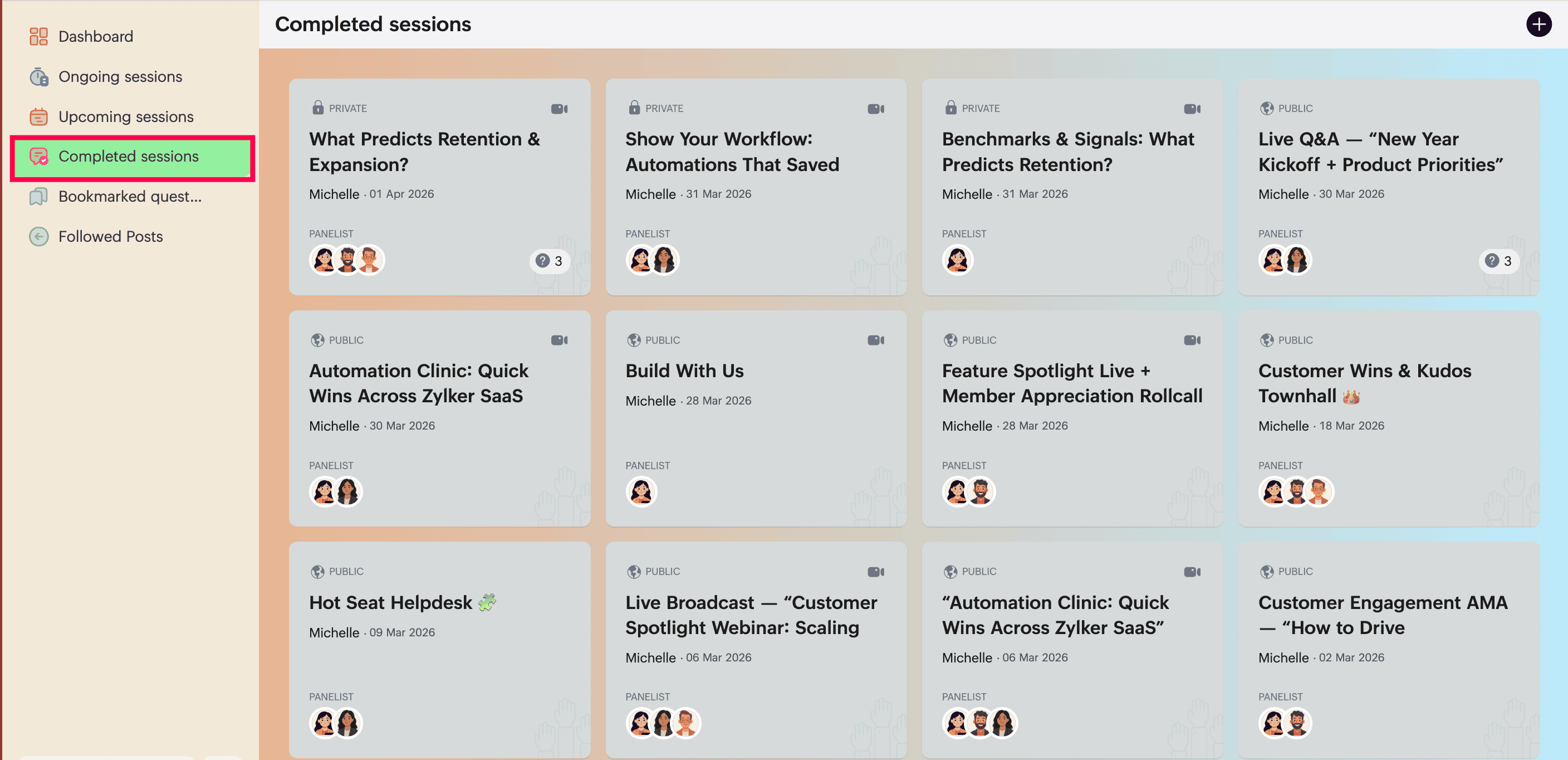
Task: Open Benchmarks & Signals session title
Action: (1067, 152)
